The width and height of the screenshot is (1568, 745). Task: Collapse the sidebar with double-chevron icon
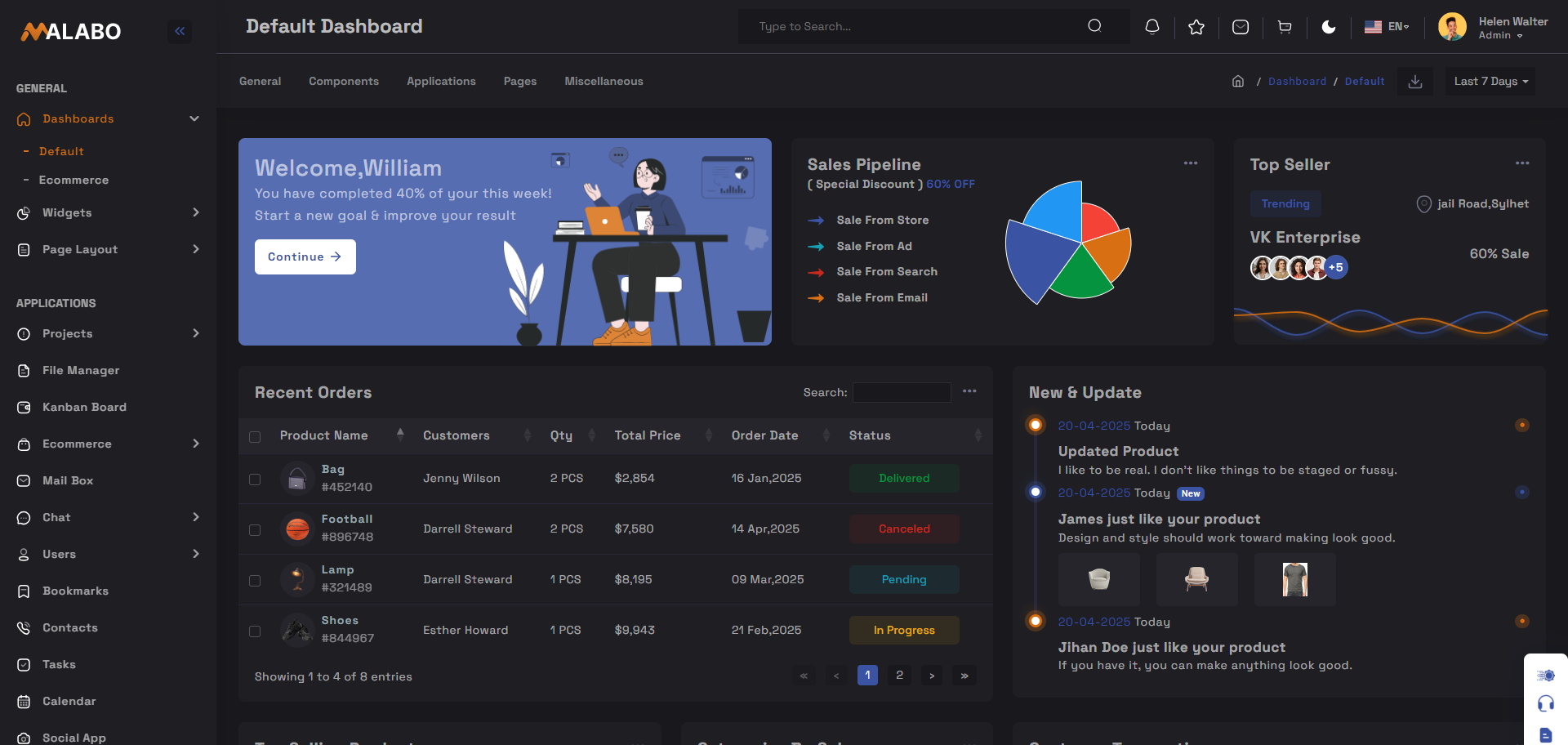[x=180, y=32]
